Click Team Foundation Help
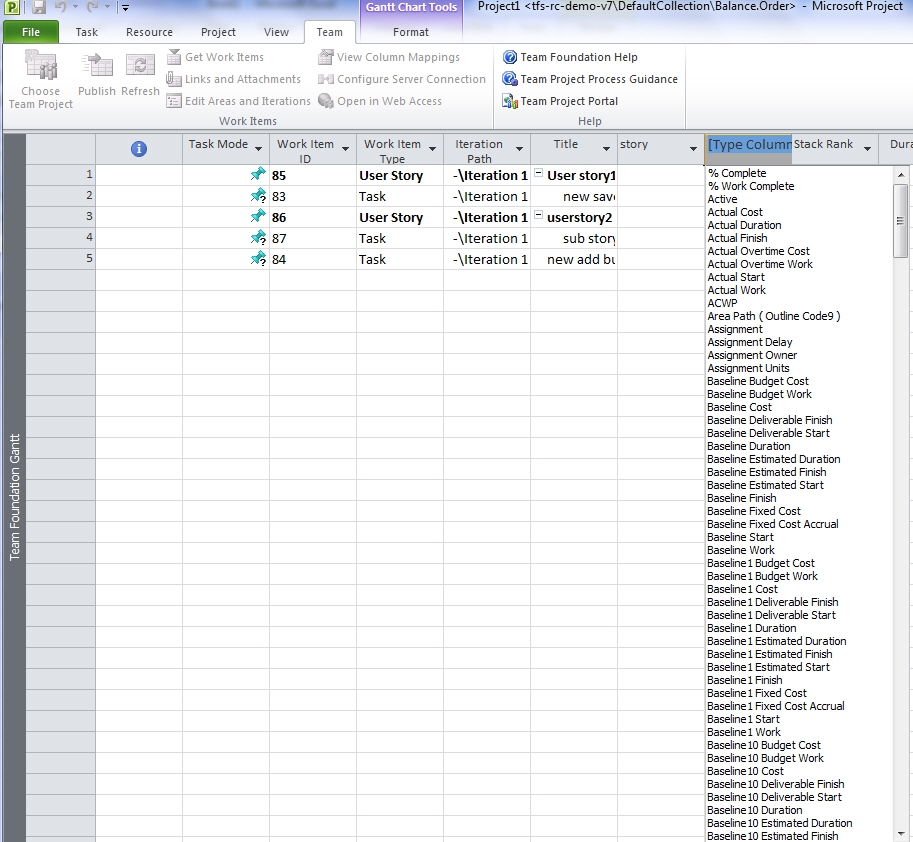The image size is (913, 842). [x=580, y=57]
